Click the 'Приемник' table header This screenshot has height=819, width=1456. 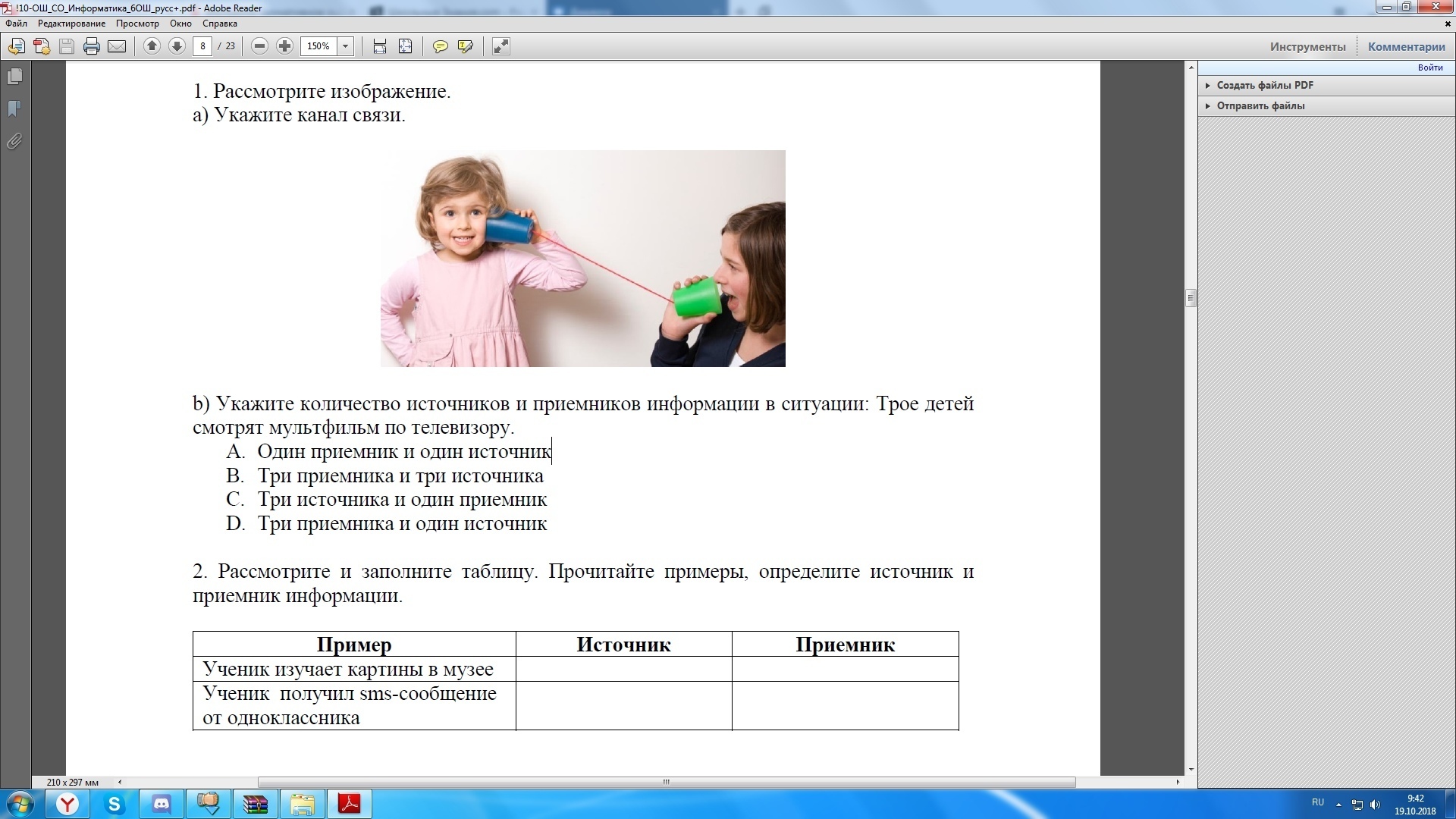click(x=845, y=645)
